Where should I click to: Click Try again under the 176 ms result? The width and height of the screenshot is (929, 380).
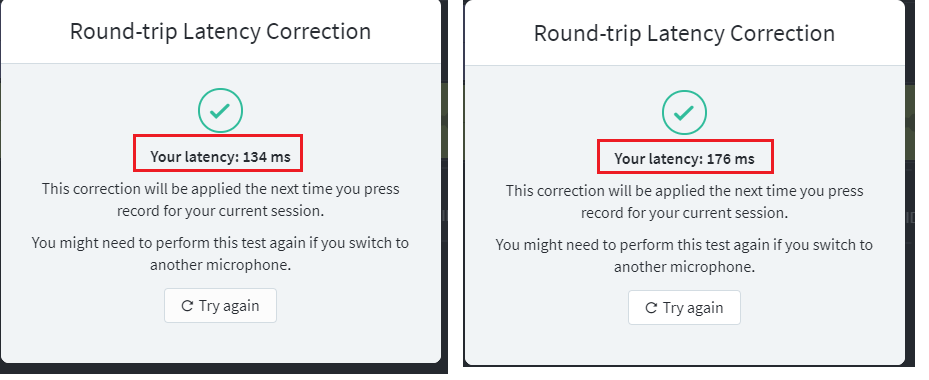[x=684, y=308]
